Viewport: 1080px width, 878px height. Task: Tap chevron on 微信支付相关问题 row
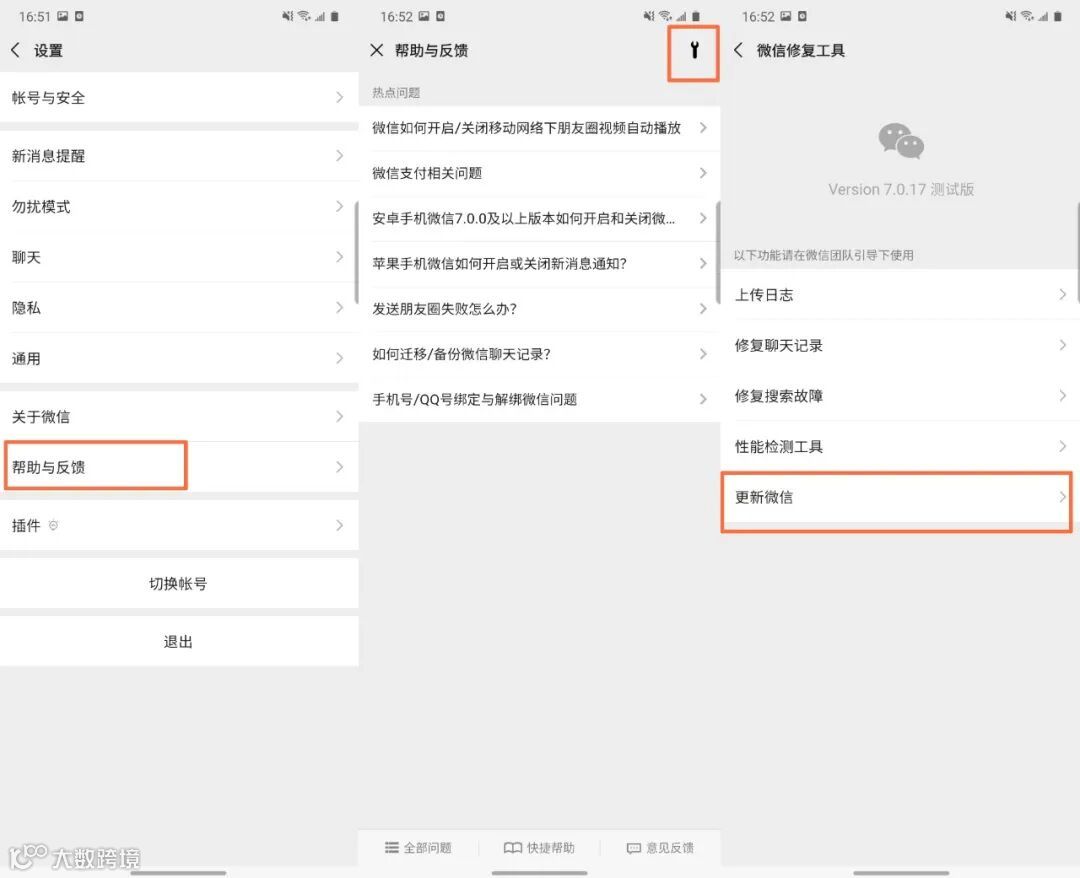tap(703, 173)
